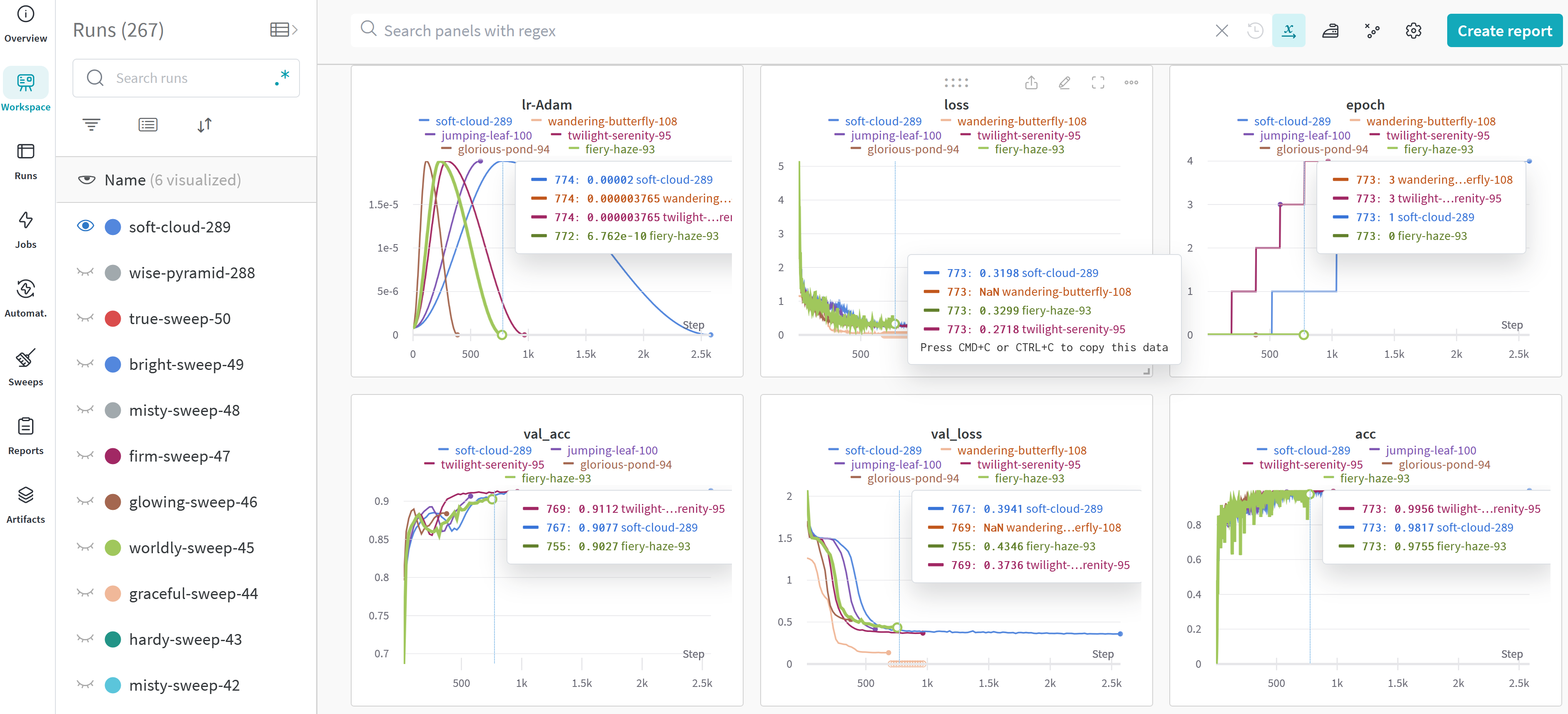
Task: Click the loss panel edit pencil
Action: (1064, 83)
